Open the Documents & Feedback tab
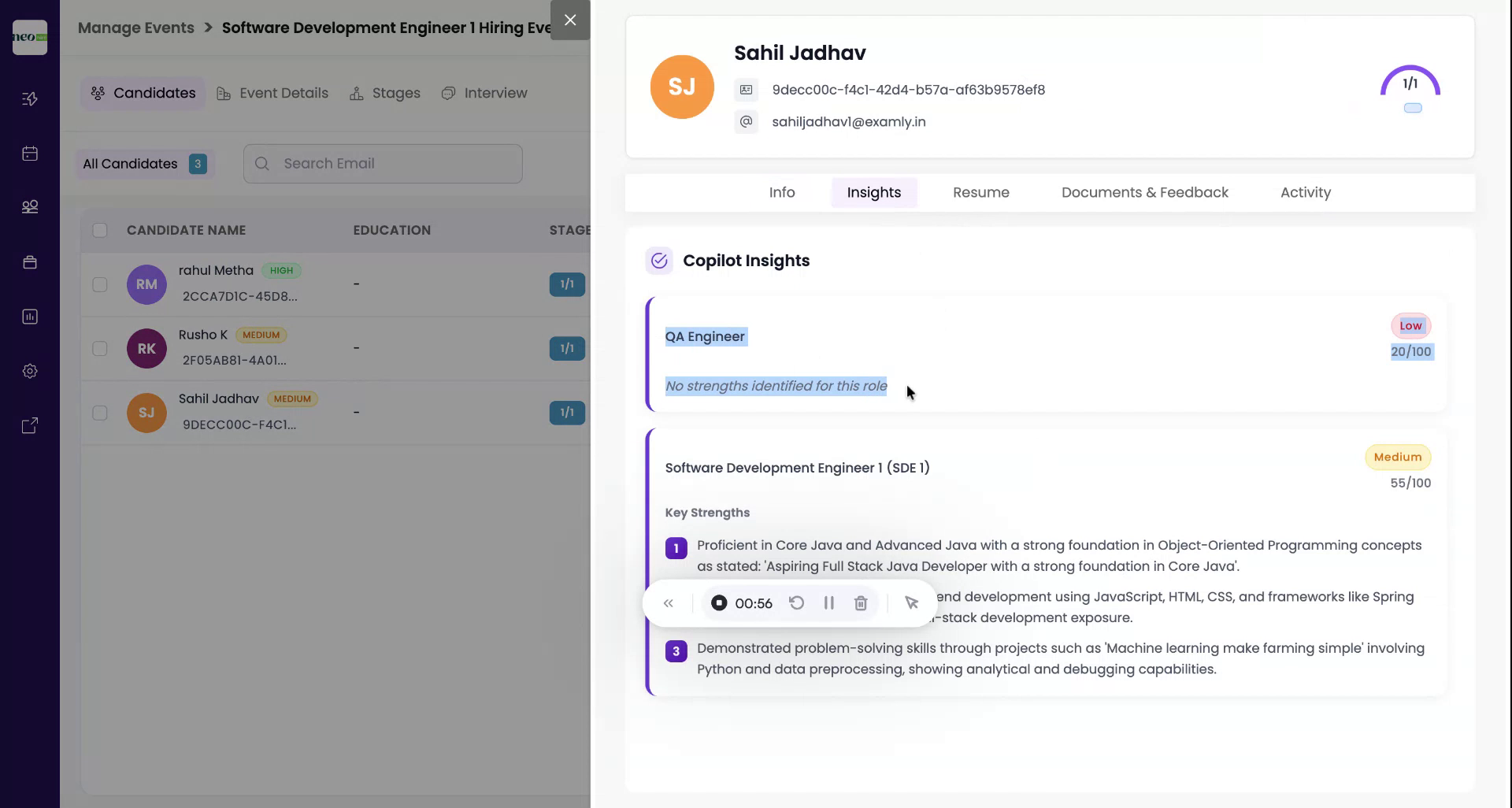 point(1143,192)
